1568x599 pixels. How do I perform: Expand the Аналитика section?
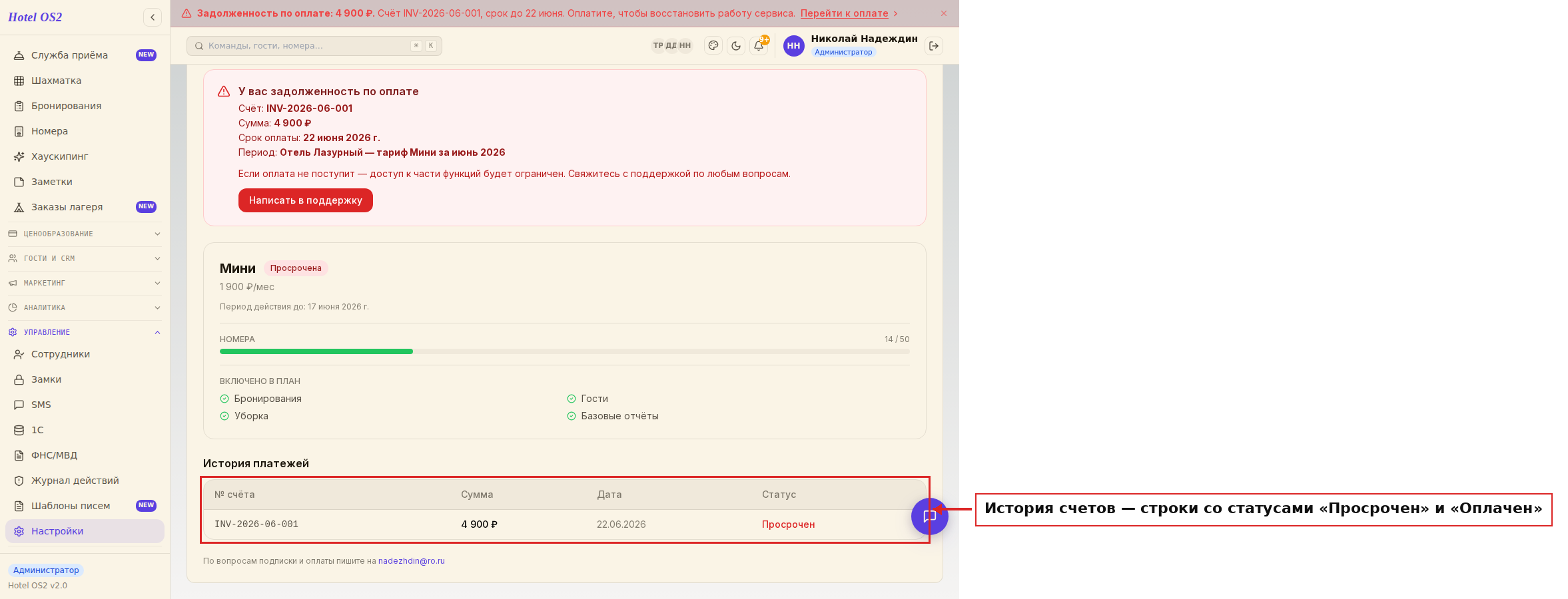coord(85,307)
